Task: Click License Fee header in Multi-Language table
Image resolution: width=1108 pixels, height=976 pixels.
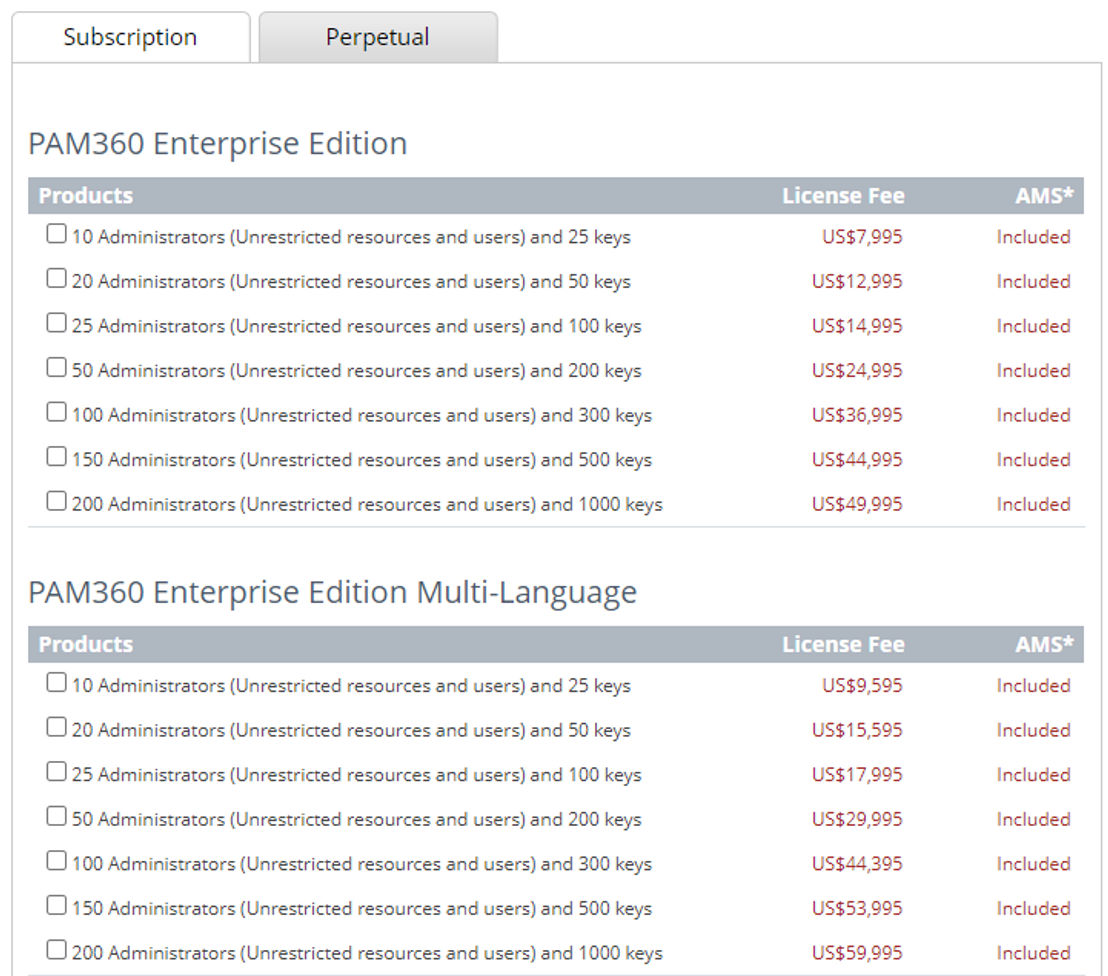Action: click(843, 645)
